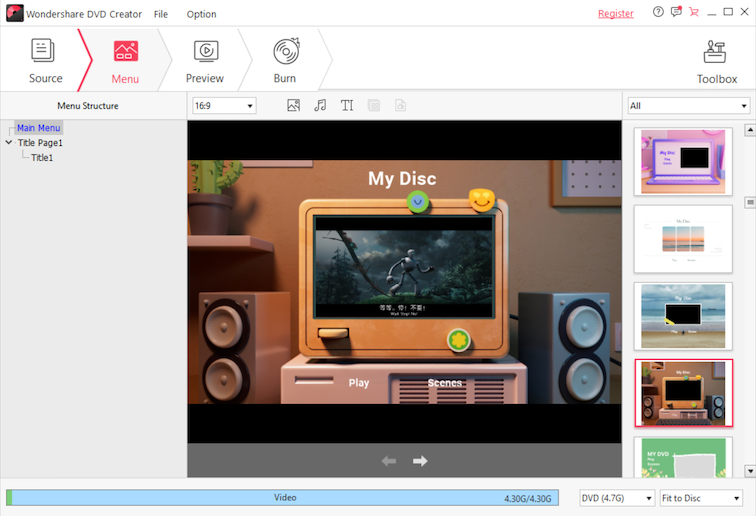
Task: Select the green MY DVD template
Action: tap(683, 457)
